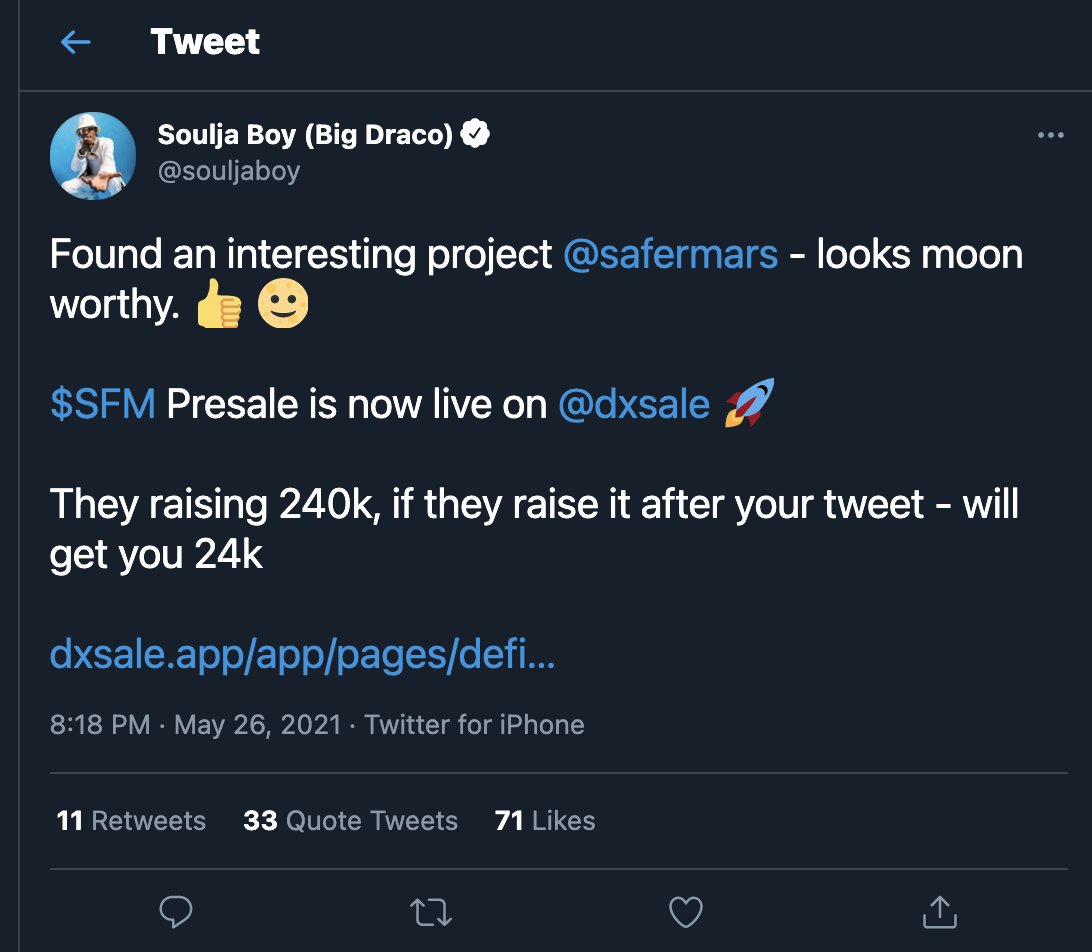The height and width of the screenshot is (952, 1092).
Task: Open Soulja Boy's profile picture
Action: coord(93,155)
